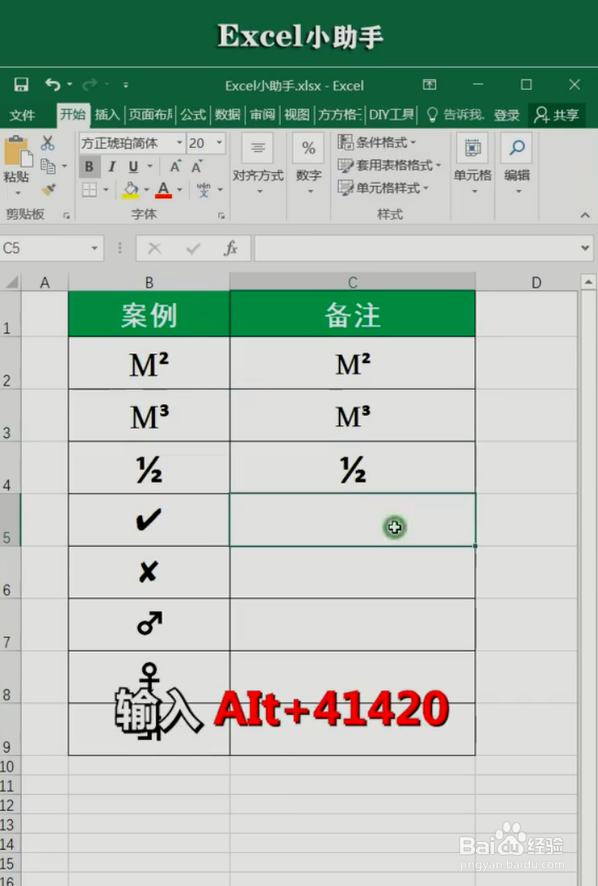Switch to the Data (数据) tab
This screenshot has height=886, width=598.
click(x=227, y=115)
